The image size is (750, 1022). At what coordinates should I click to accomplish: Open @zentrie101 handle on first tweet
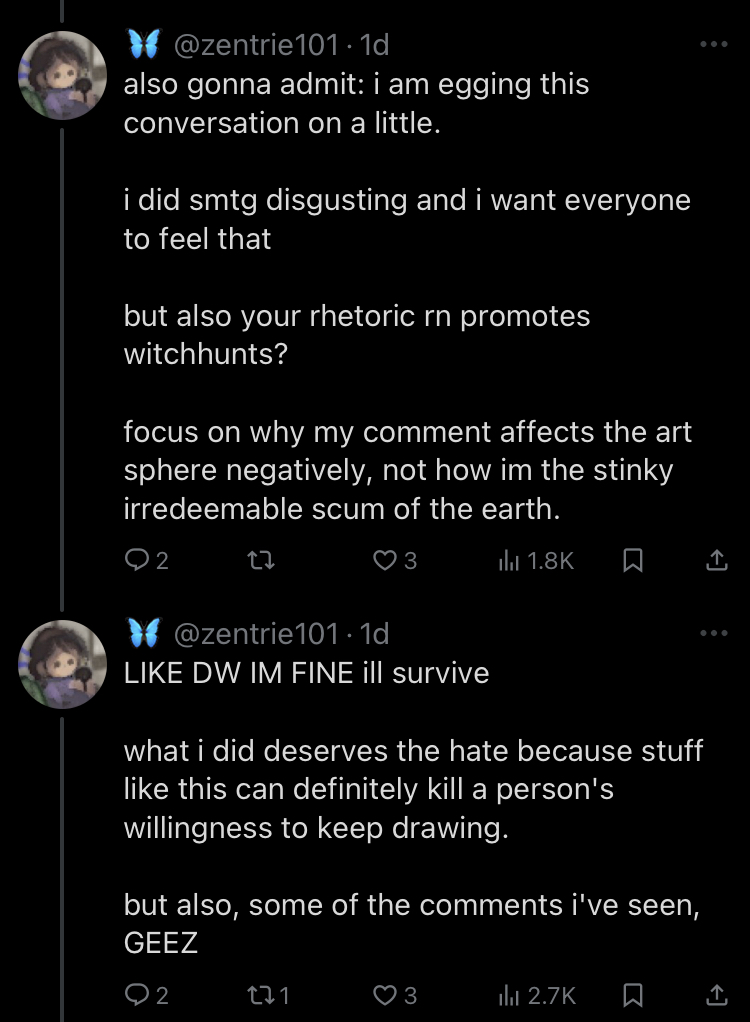click(x=256, y=45)
